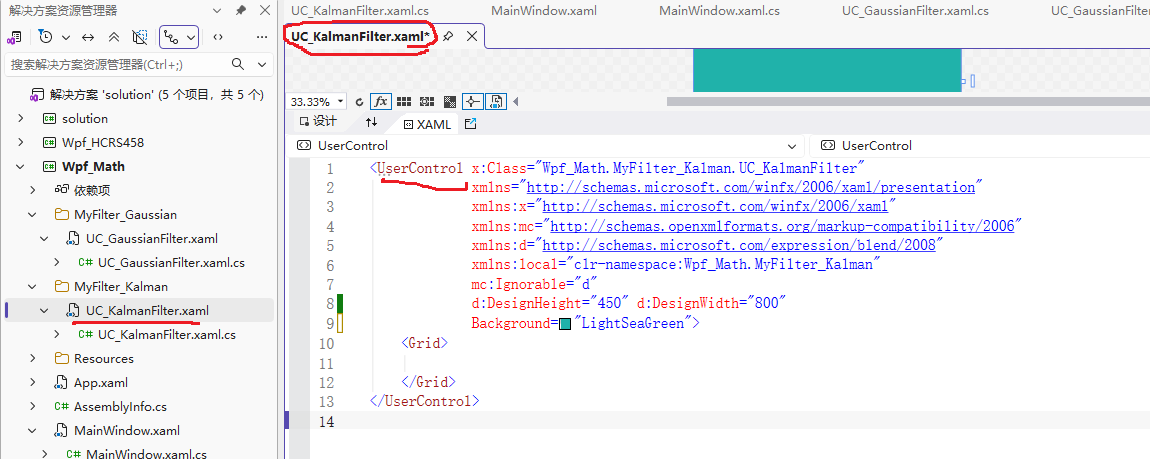Screen dimensions: 1150x459
Task: Select AssemblyInfo.cs in tree
Action: coord(120,406)
